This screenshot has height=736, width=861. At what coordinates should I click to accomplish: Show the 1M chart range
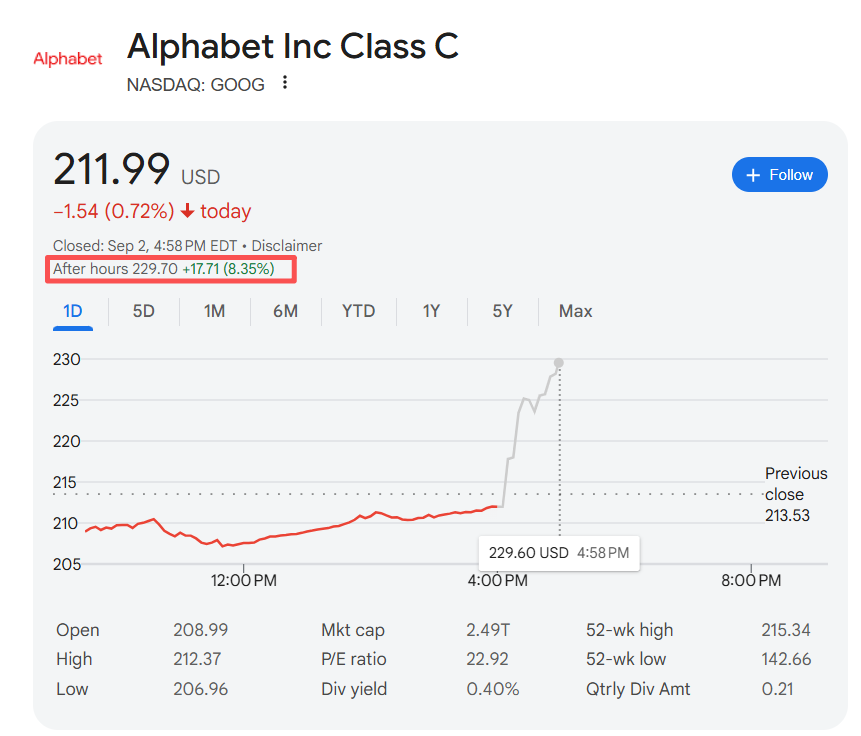[x=214, y=311]
